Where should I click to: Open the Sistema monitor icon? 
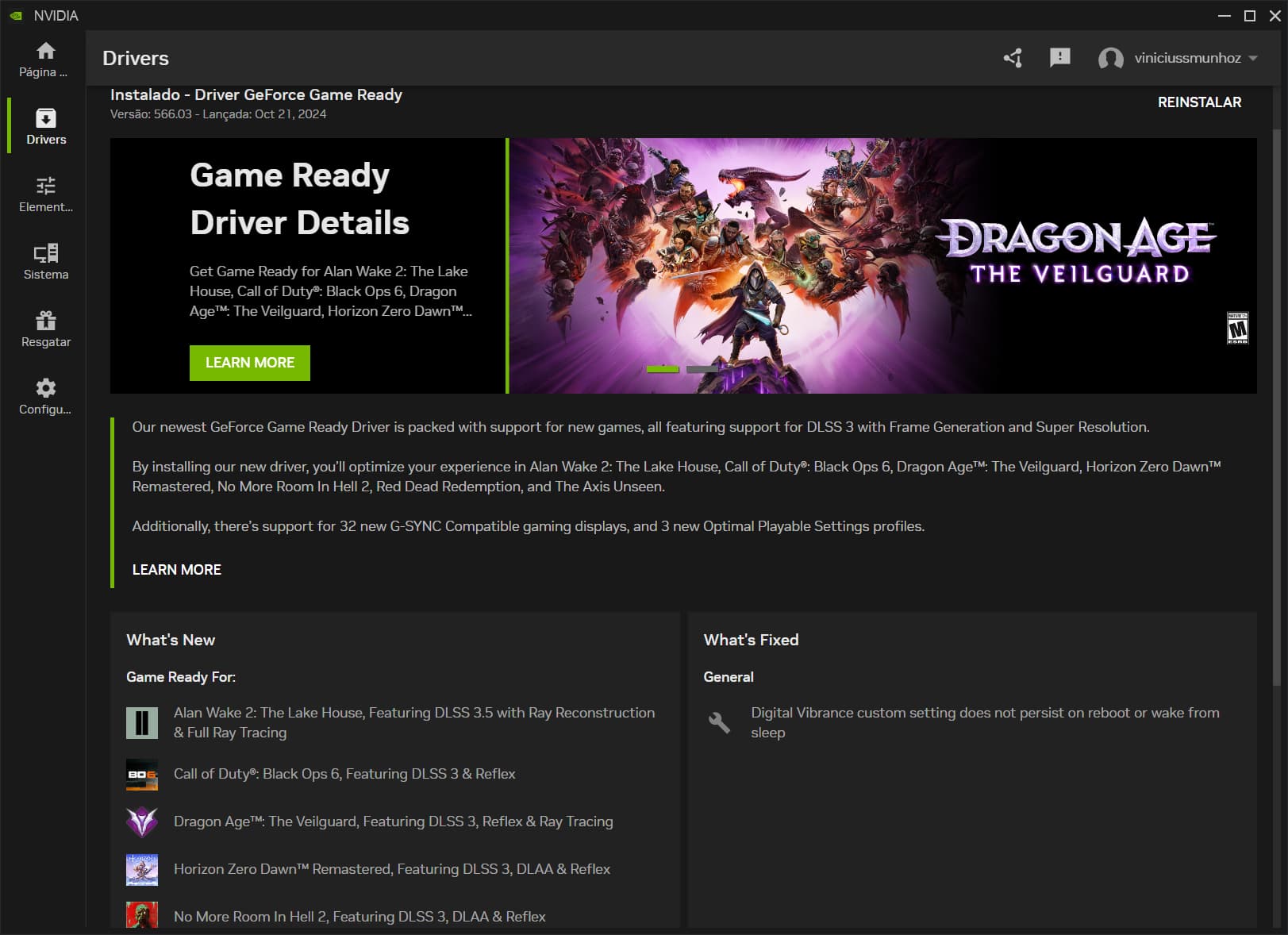46,253
